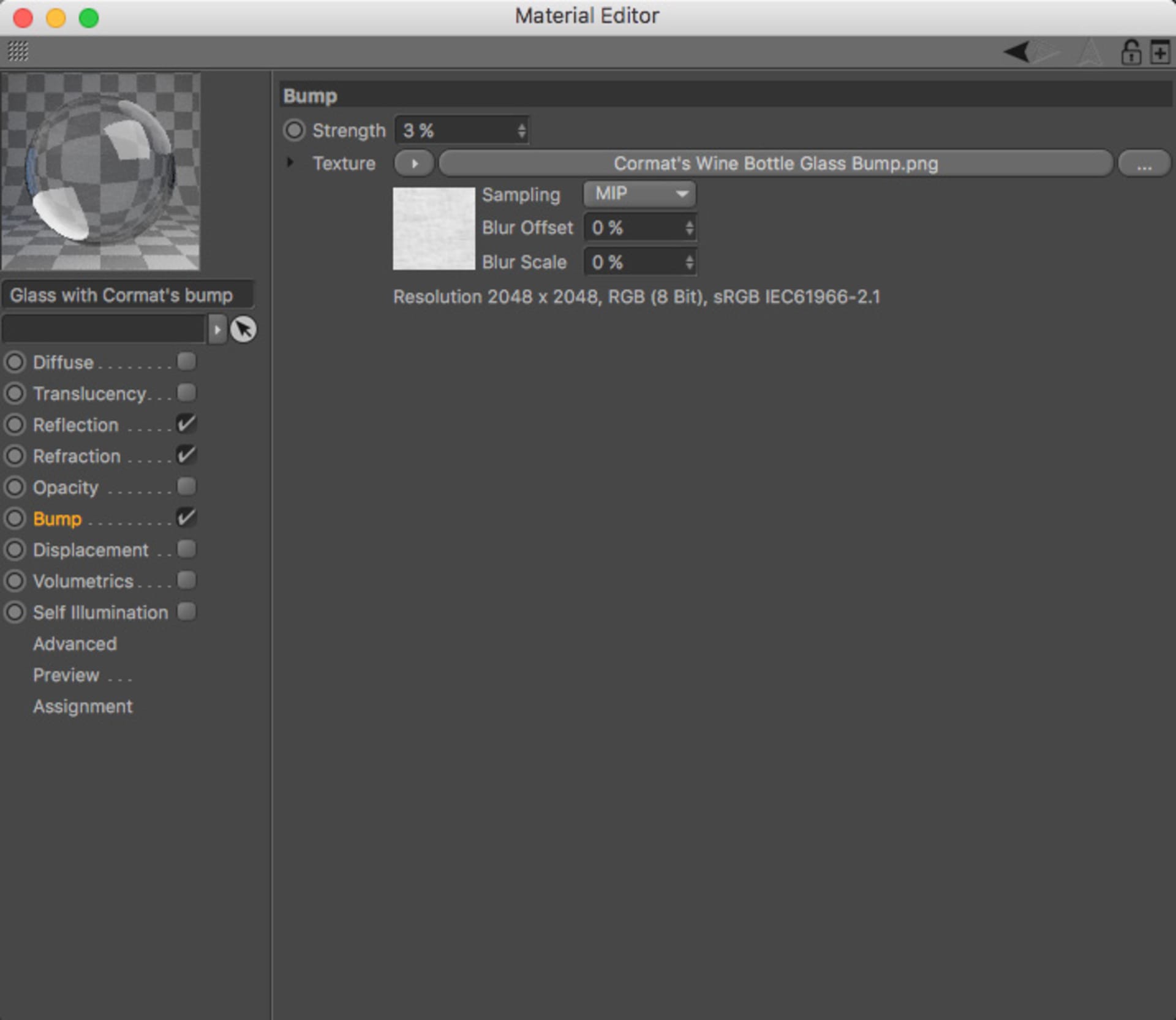The height and width of the screenshot is (1020, 1176).
Task: Click the glass sphere material preview
Action: pyautogui.click(x=100, y=172)
